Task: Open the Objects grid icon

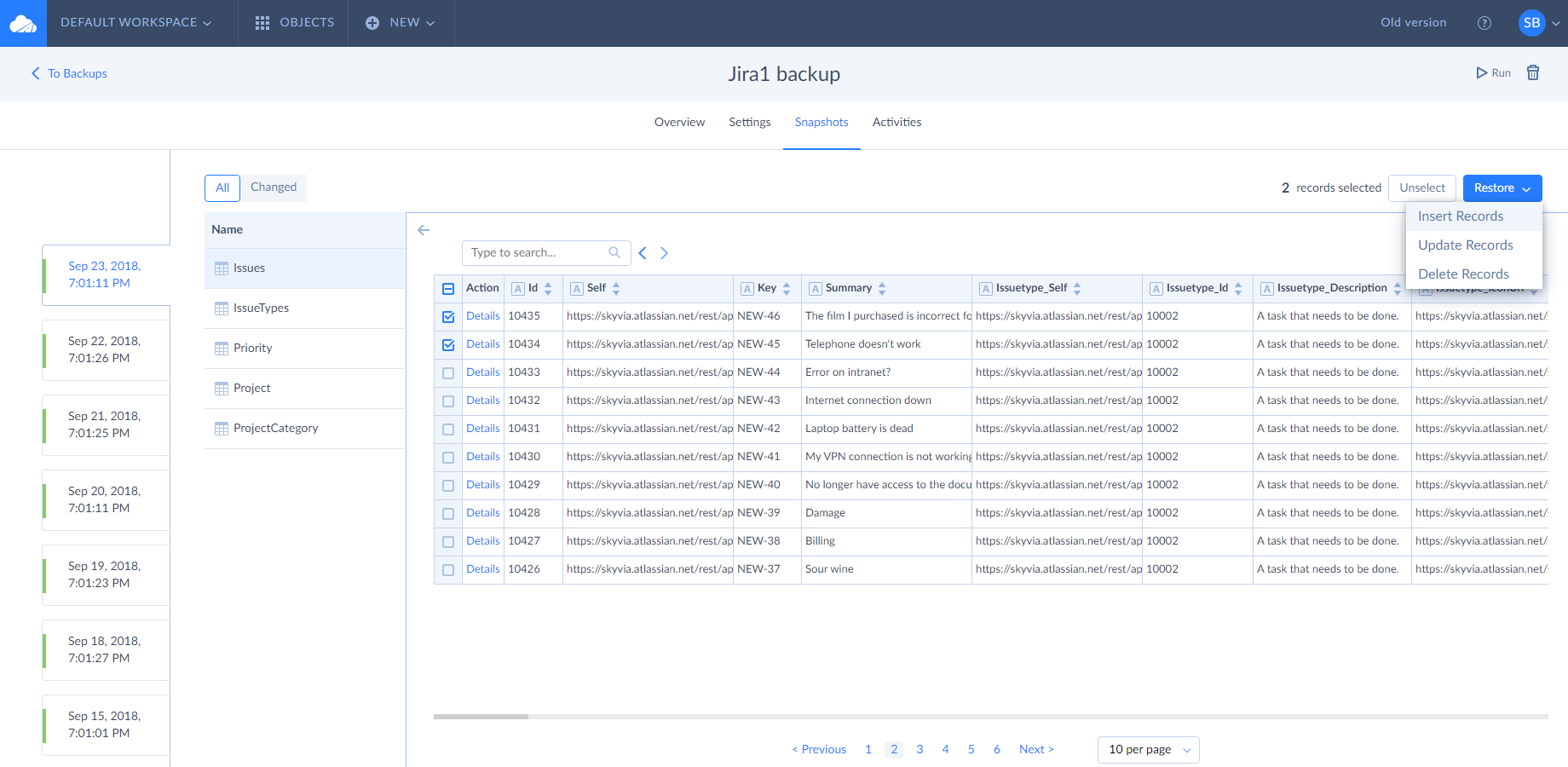Action: click(262, 23)
